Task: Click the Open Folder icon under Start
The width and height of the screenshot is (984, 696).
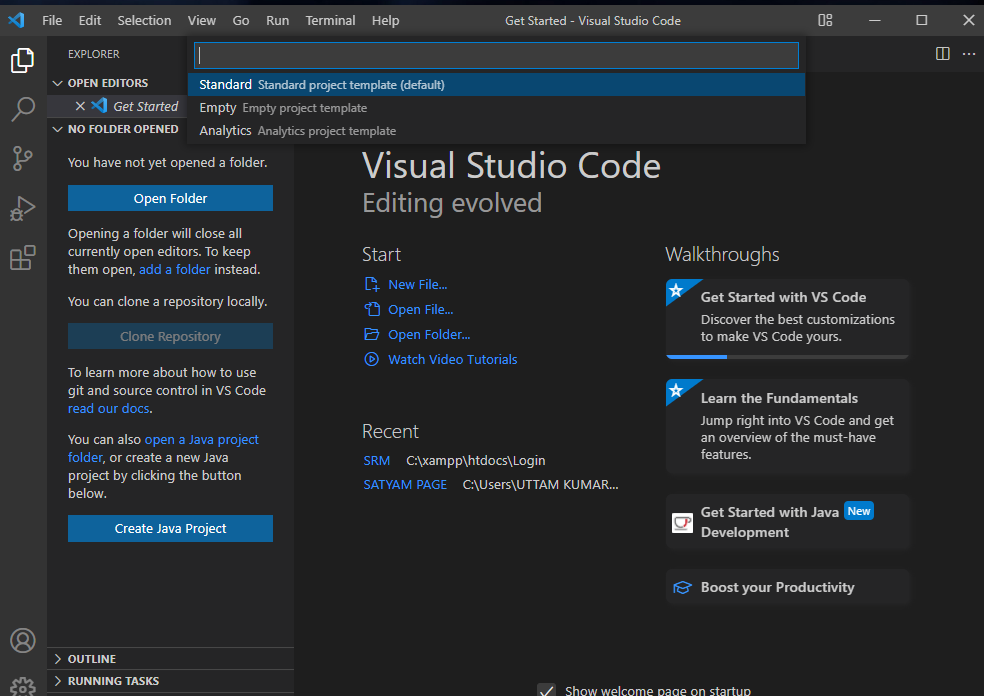Action: (372, 334)
